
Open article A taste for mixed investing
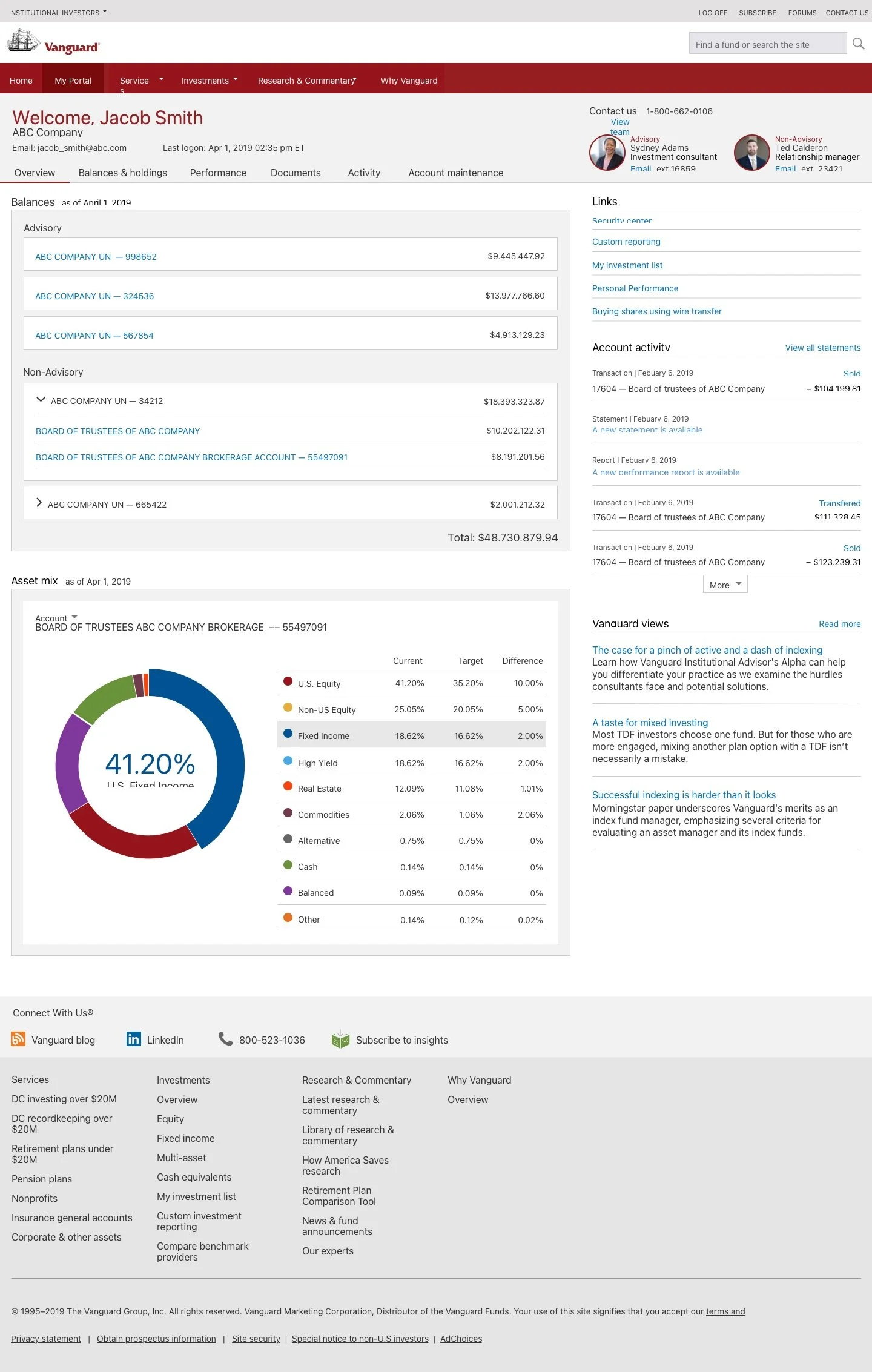[x=650, y=723]
